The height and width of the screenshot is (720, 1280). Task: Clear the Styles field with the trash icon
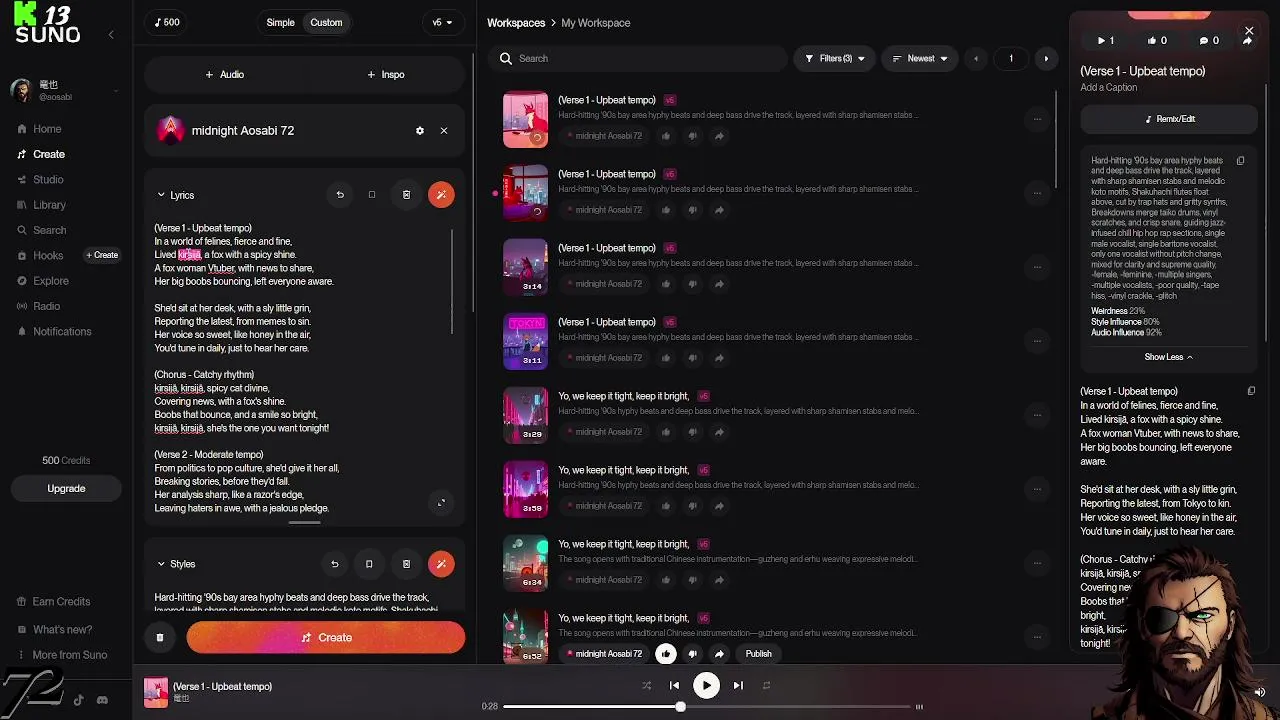(406, 564)
